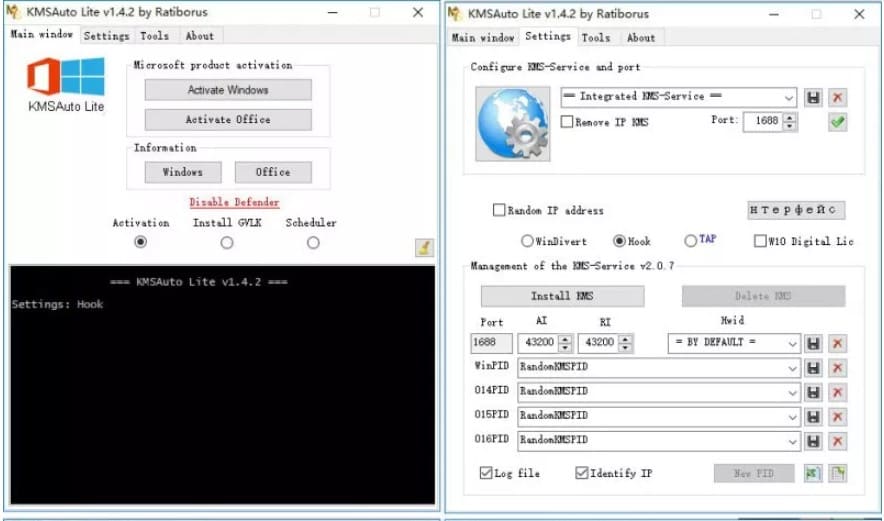The width and height of the screenshot is (884, 521).
Task: Open About tab in left window
Action: coord(200,36)
